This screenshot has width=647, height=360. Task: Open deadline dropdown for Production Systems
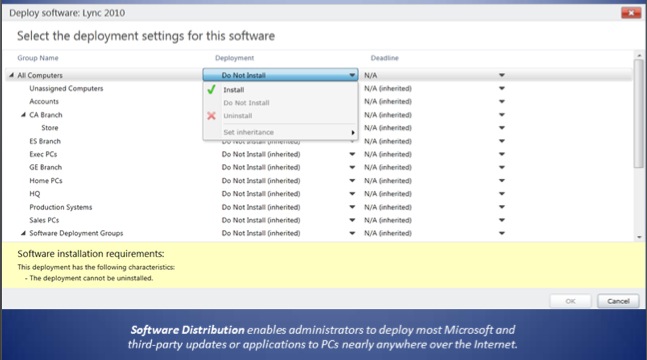tap(502, 207)
